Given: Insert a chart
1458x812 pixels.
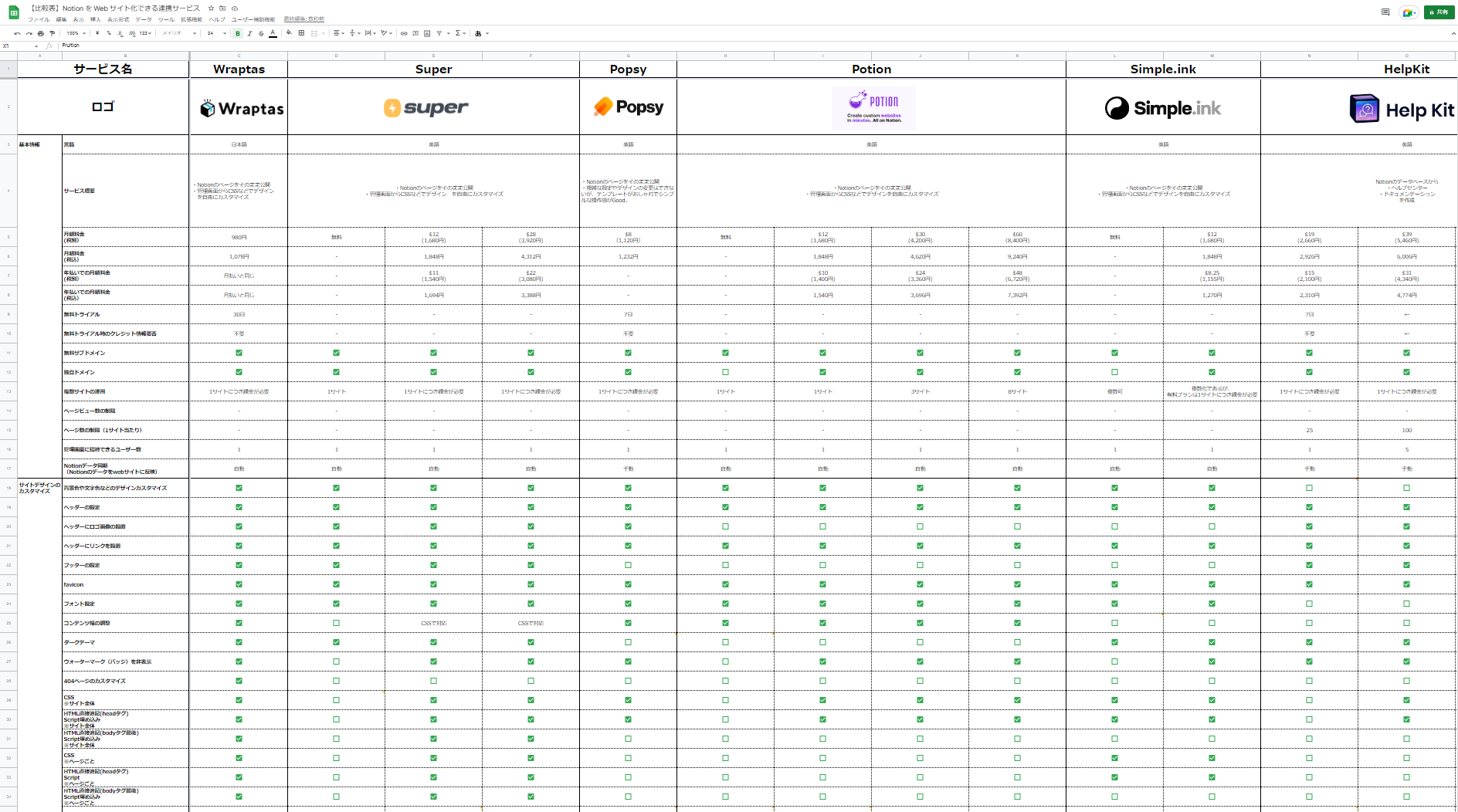Looking at the screenshot, I should click(x=427, y=33).
